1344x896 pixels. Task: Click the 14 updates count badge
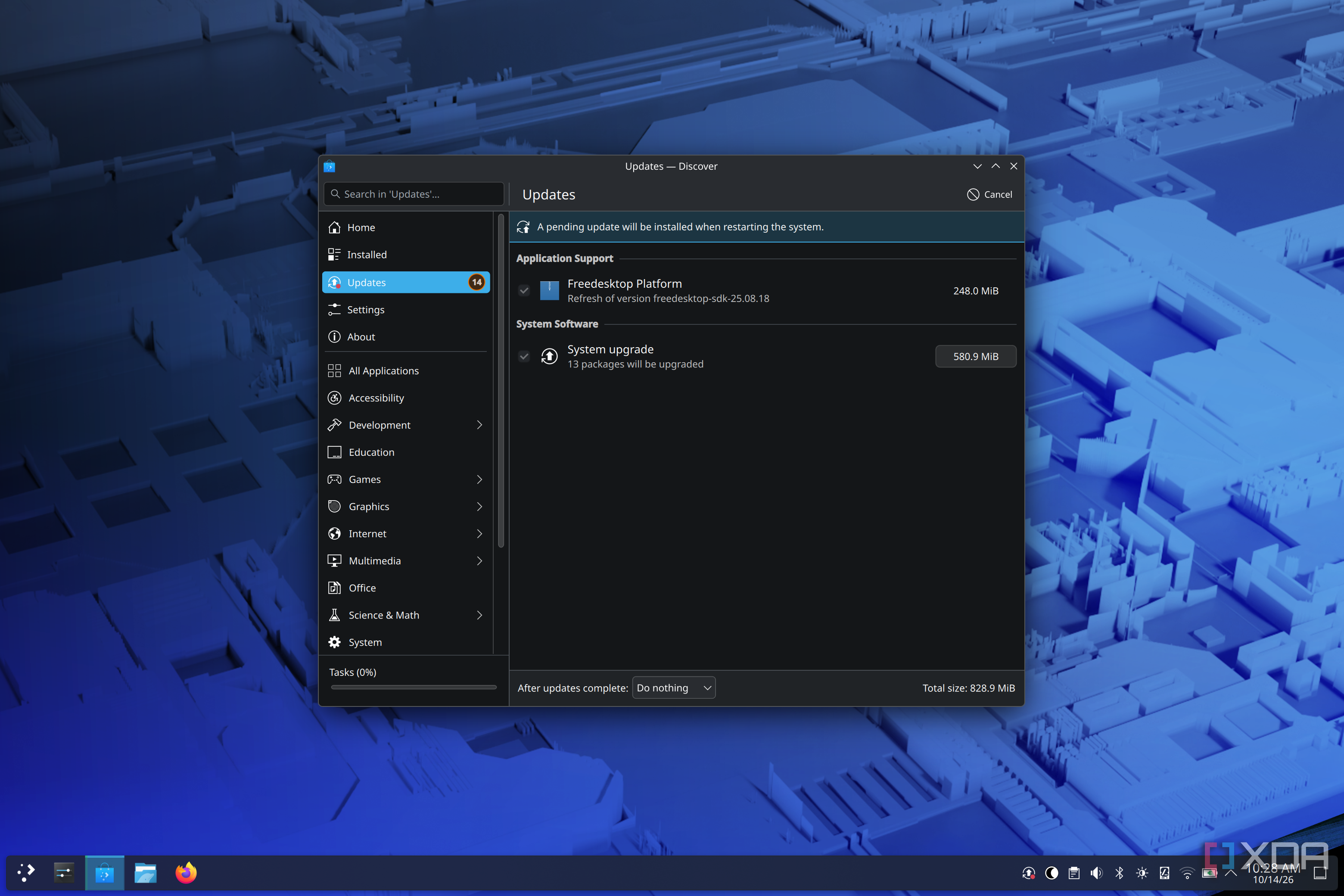tap(476, 282)
